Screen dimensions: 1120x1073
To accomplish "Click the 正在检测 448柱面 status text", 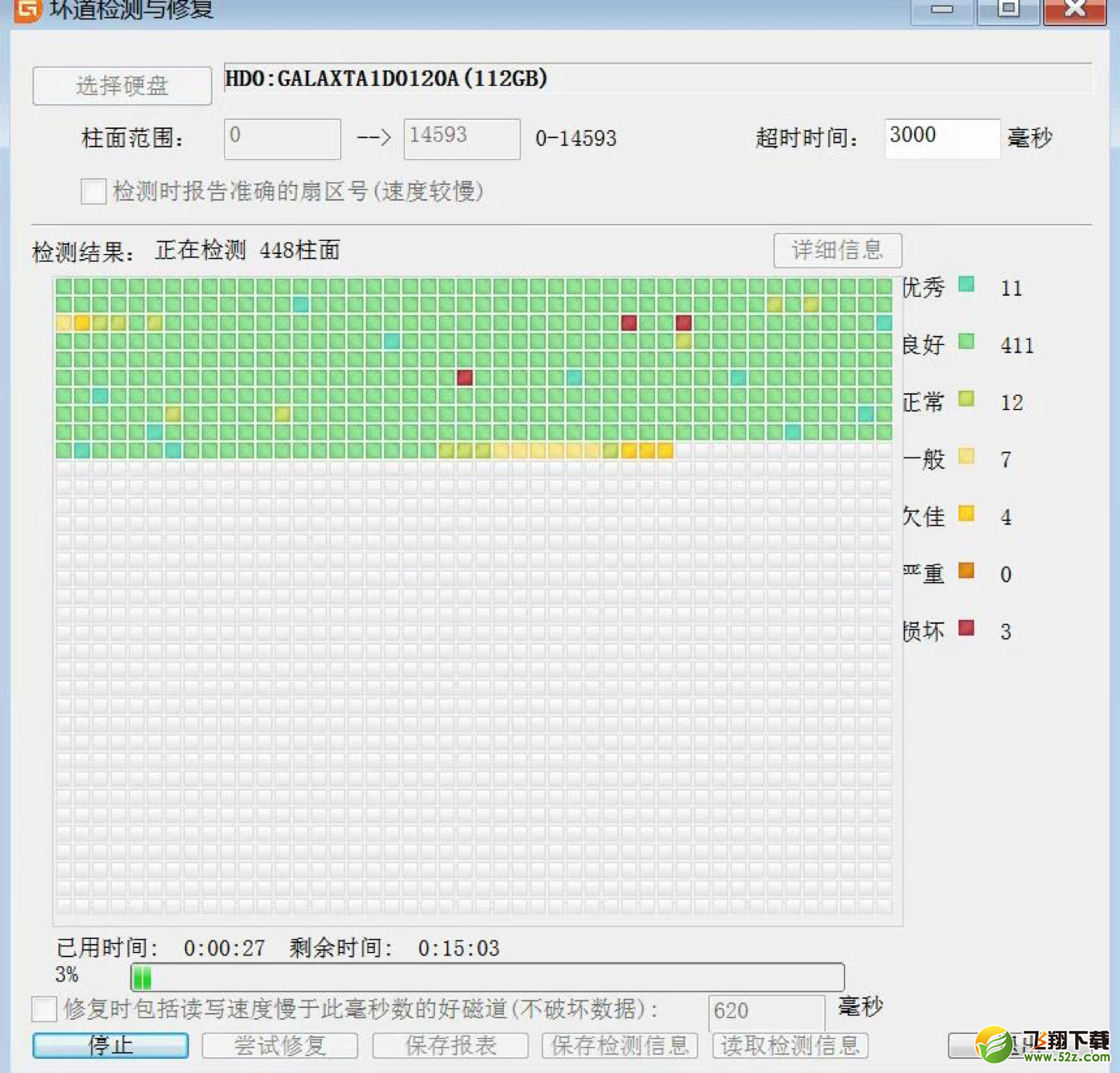I will [247, 251].
